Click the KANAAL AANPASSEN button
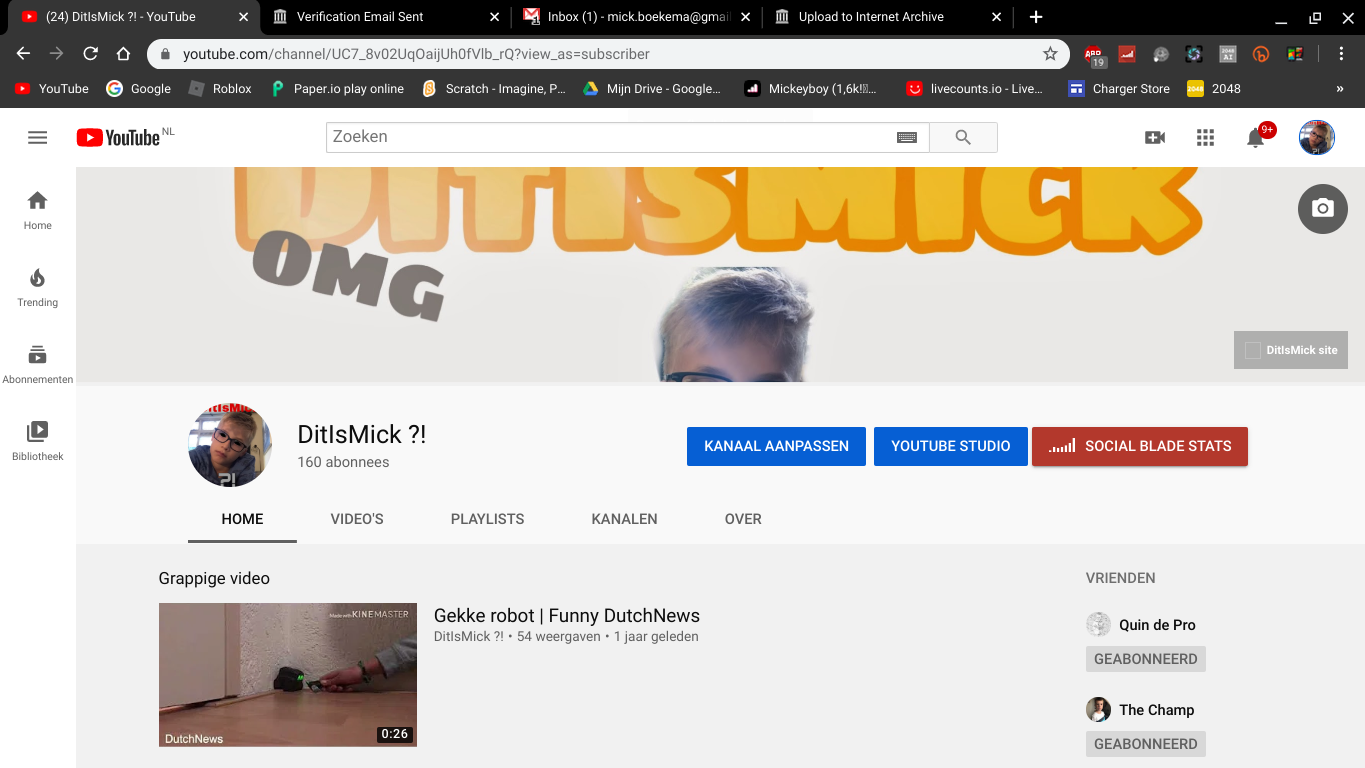The width and height of the screenshot is (1365, 768). point(776,446)
